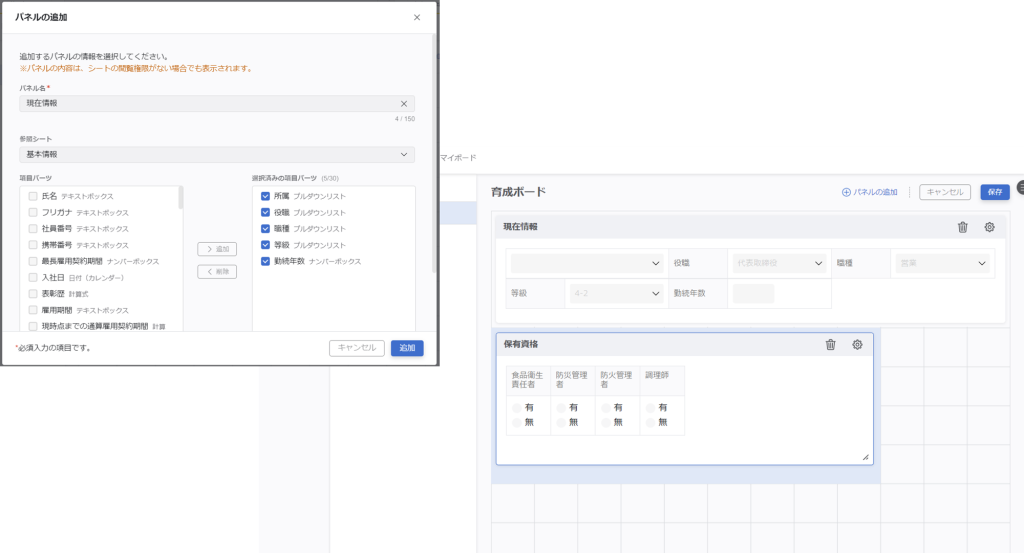Open gear settings on 保有資格 panel
This screenshot has width=1024, height=553.
pyautogui.click(x=857, y=345)
